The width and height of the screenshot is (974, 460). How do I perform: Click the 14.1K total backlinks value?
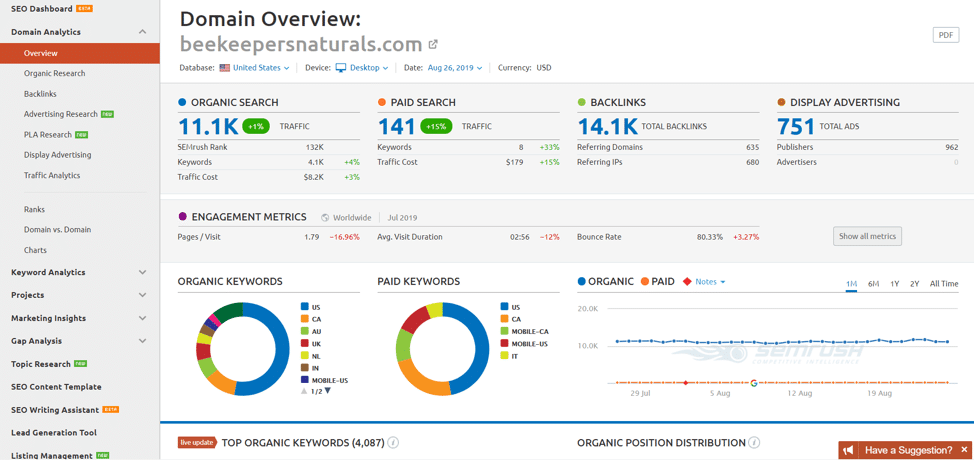point(608,127)
